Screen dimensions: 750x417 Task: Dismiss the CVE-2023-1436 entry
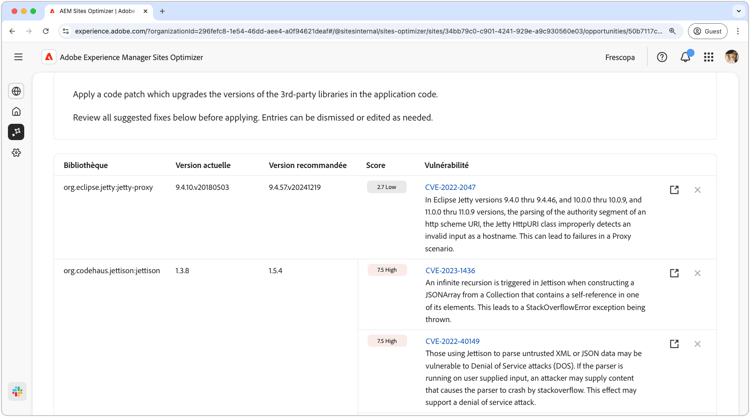coord(697,273)
